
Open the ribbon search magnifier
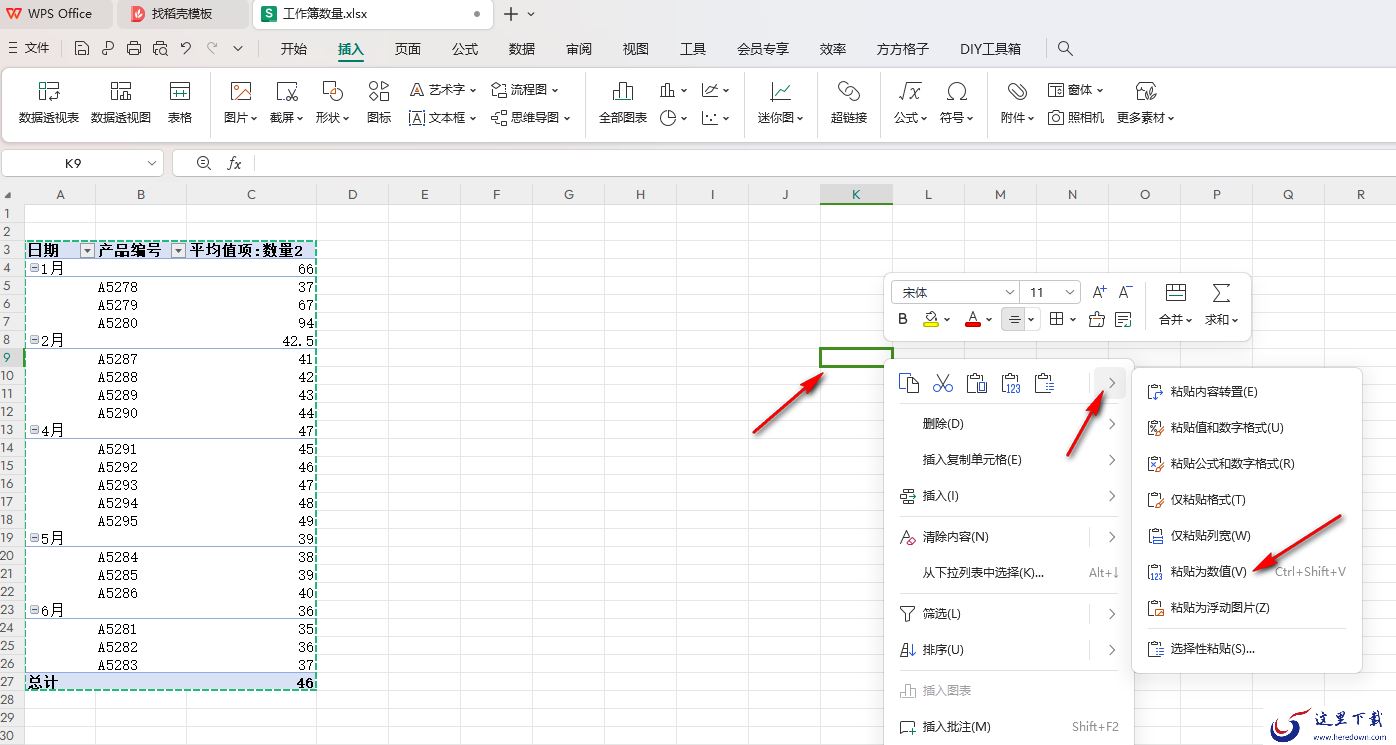1065,48
